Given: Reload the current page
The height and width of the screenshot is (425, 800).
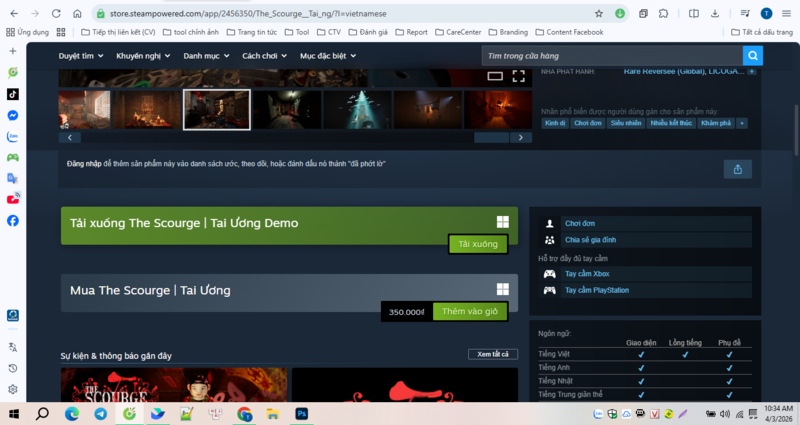Looking at the screenshot, I should point(56,14).
